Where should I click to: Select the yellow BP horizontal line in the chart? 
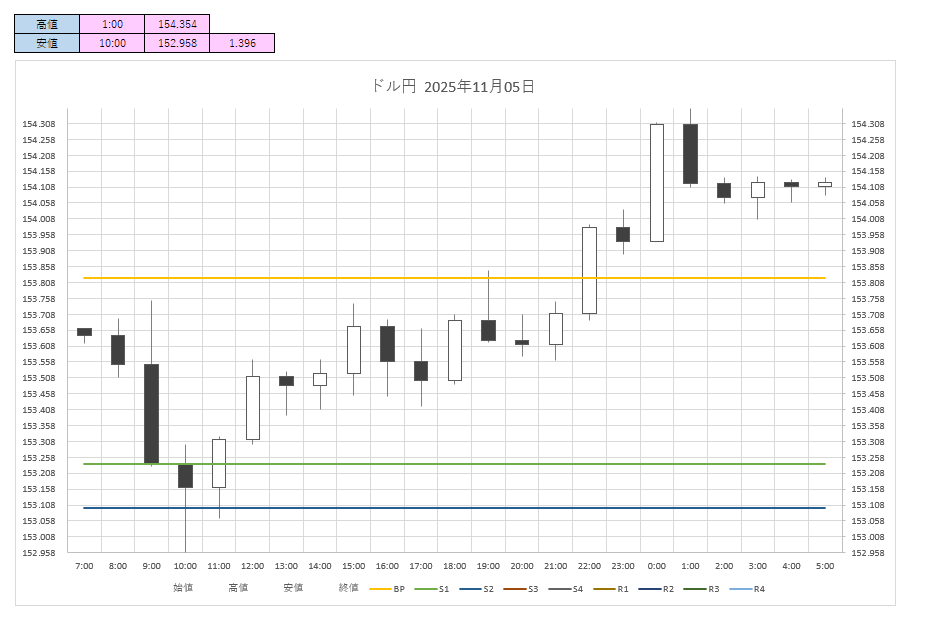[x=300, y=278]
